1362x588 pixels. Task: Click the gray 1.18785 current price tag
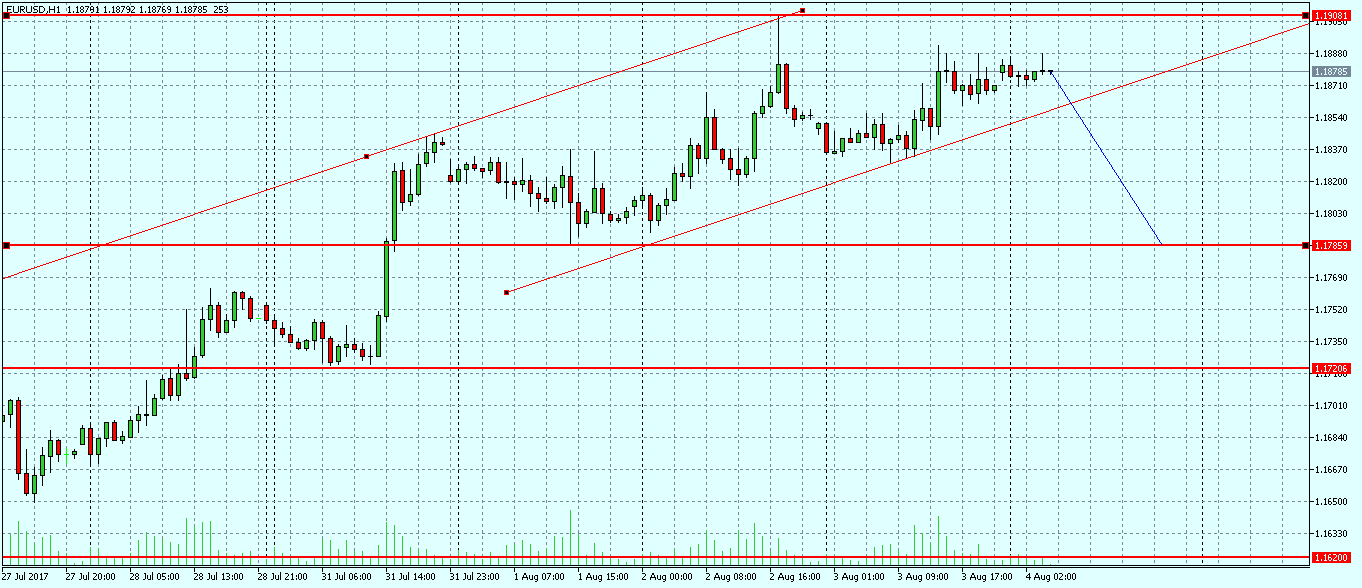click(x=1330, y=72)
